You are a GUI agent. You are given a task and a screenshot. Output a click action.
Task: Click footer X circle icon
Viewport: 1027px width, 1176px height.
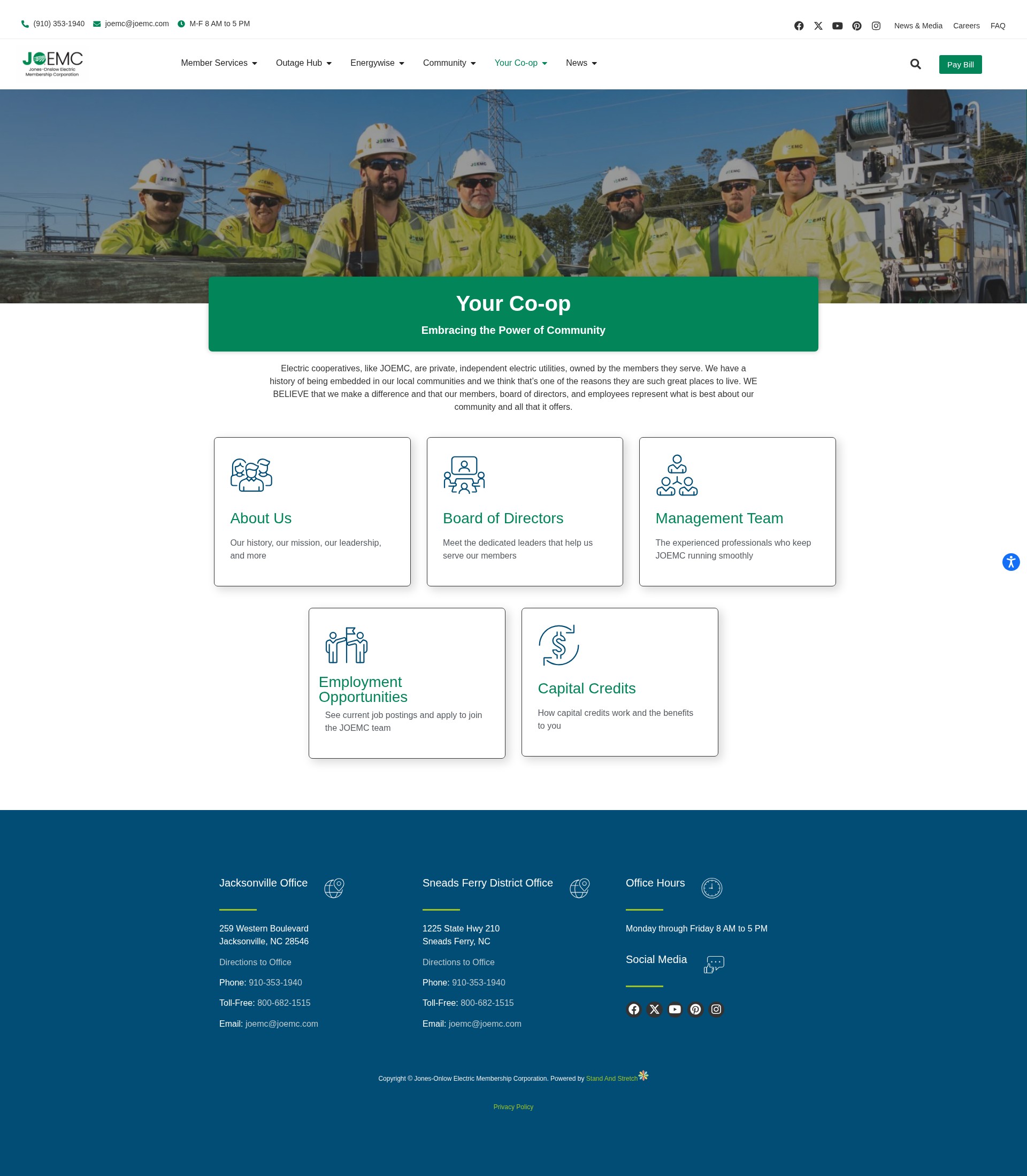pos(655,1009)
